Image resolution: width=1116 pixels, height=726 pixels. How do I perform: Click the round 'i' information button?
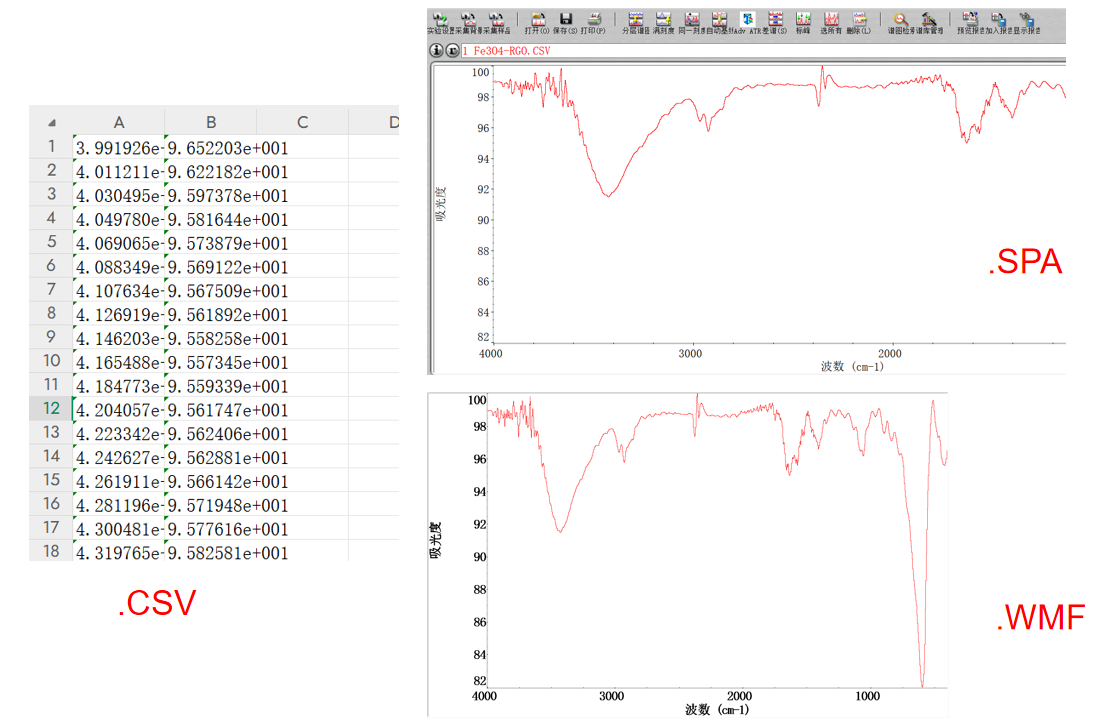click(x=436, y=51)
